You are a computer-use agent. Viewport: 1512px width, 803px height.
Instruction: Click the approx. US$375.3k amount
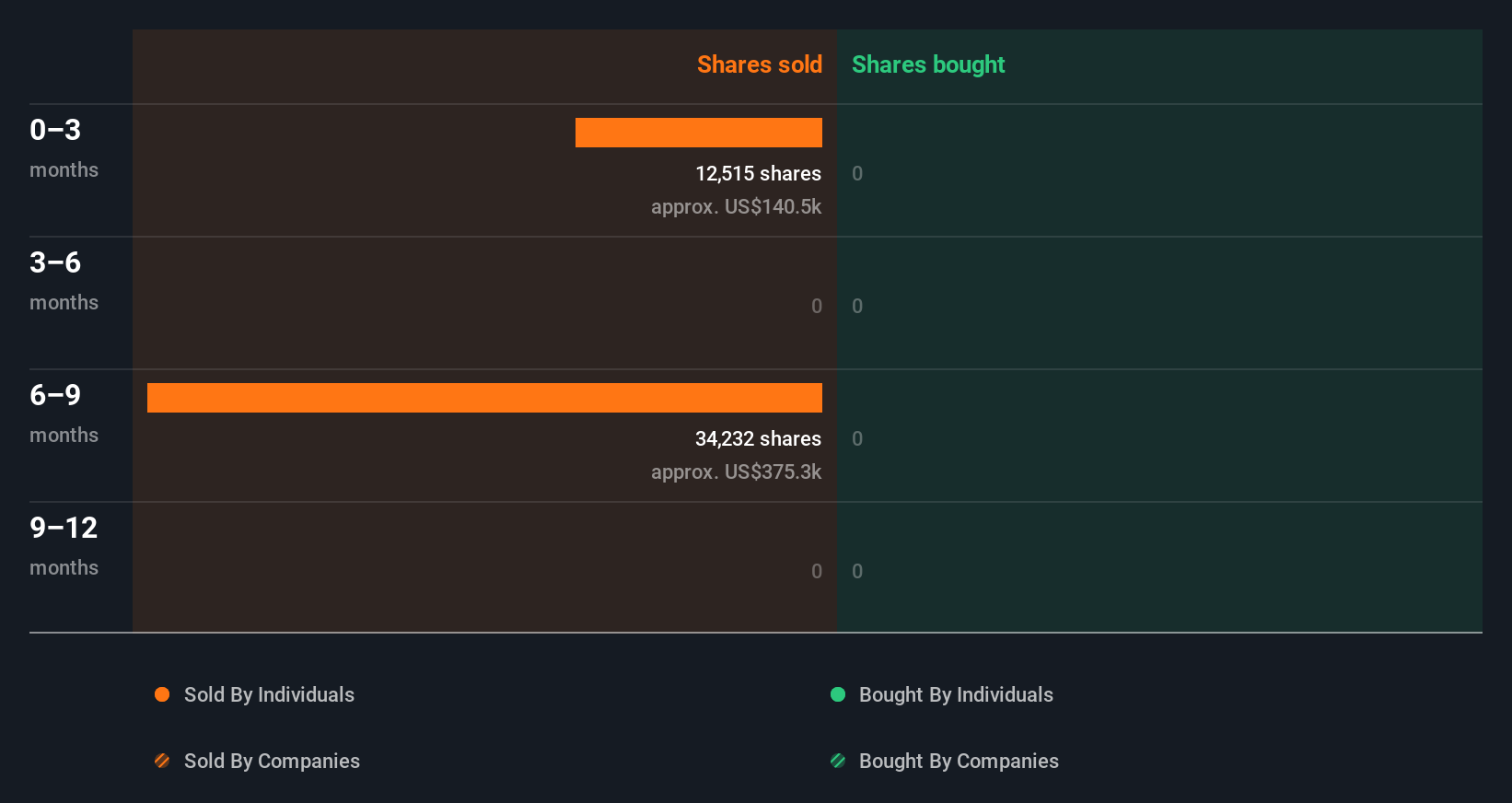pos(736,472)
